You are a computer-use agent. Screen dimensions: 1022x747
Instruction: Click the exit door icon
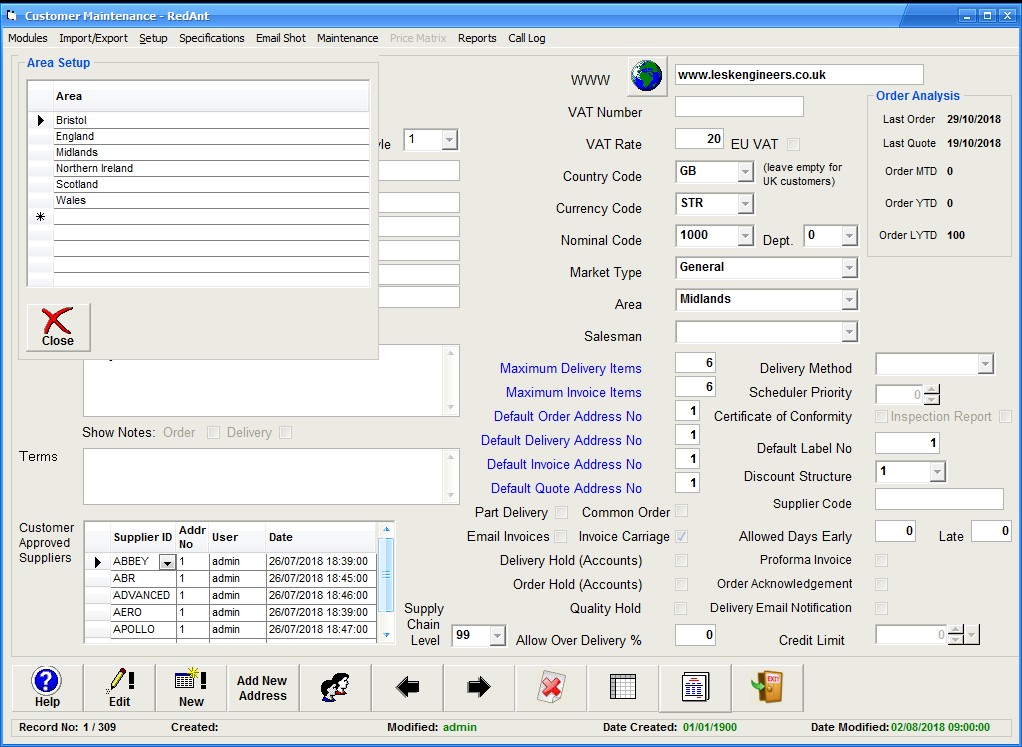767,688
